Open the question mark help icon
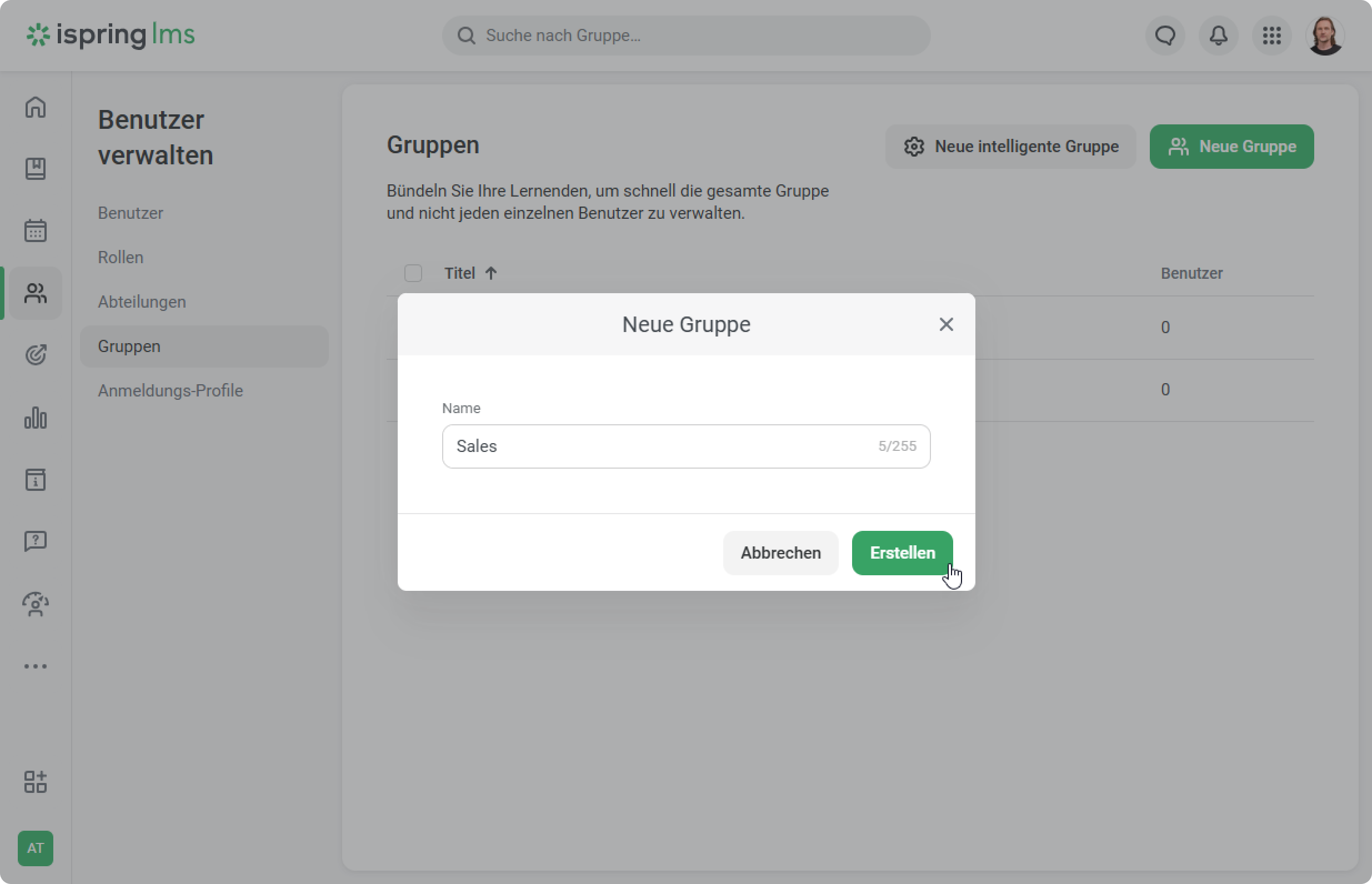The image size is (1372, 884). [x=36, y=541]
